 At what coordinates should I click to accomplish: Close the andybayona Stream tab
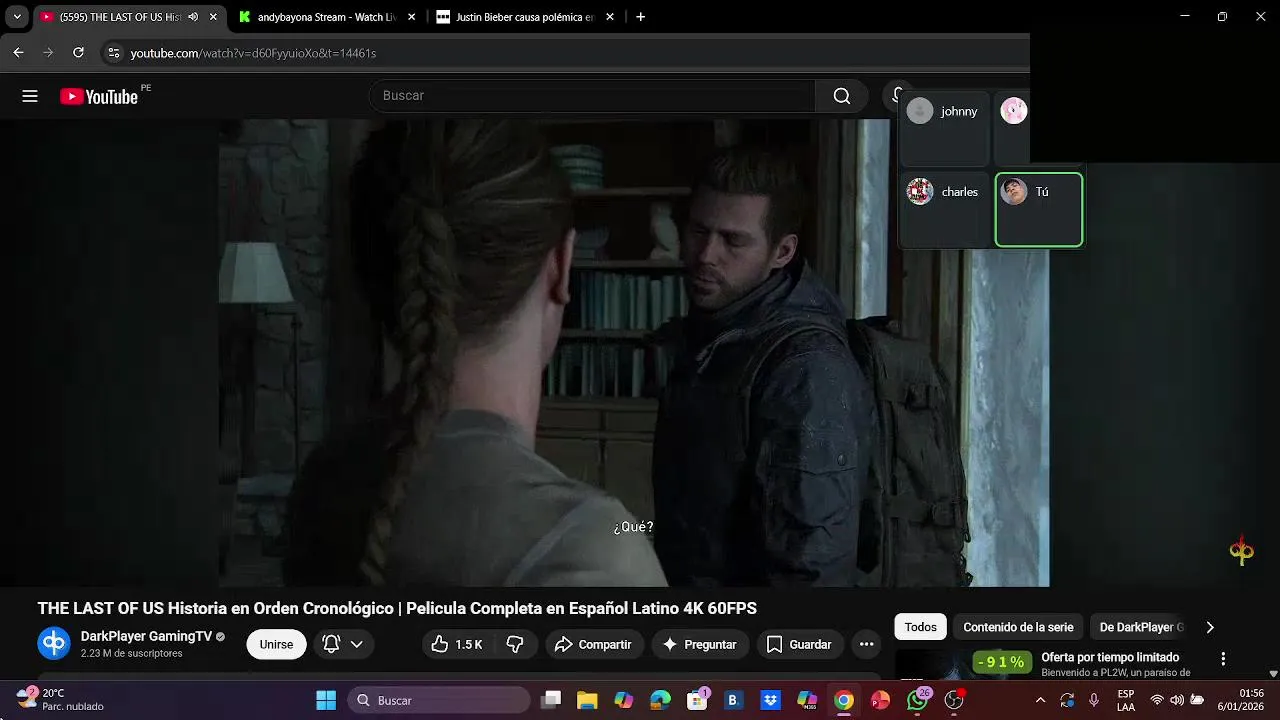coord(411,17)
